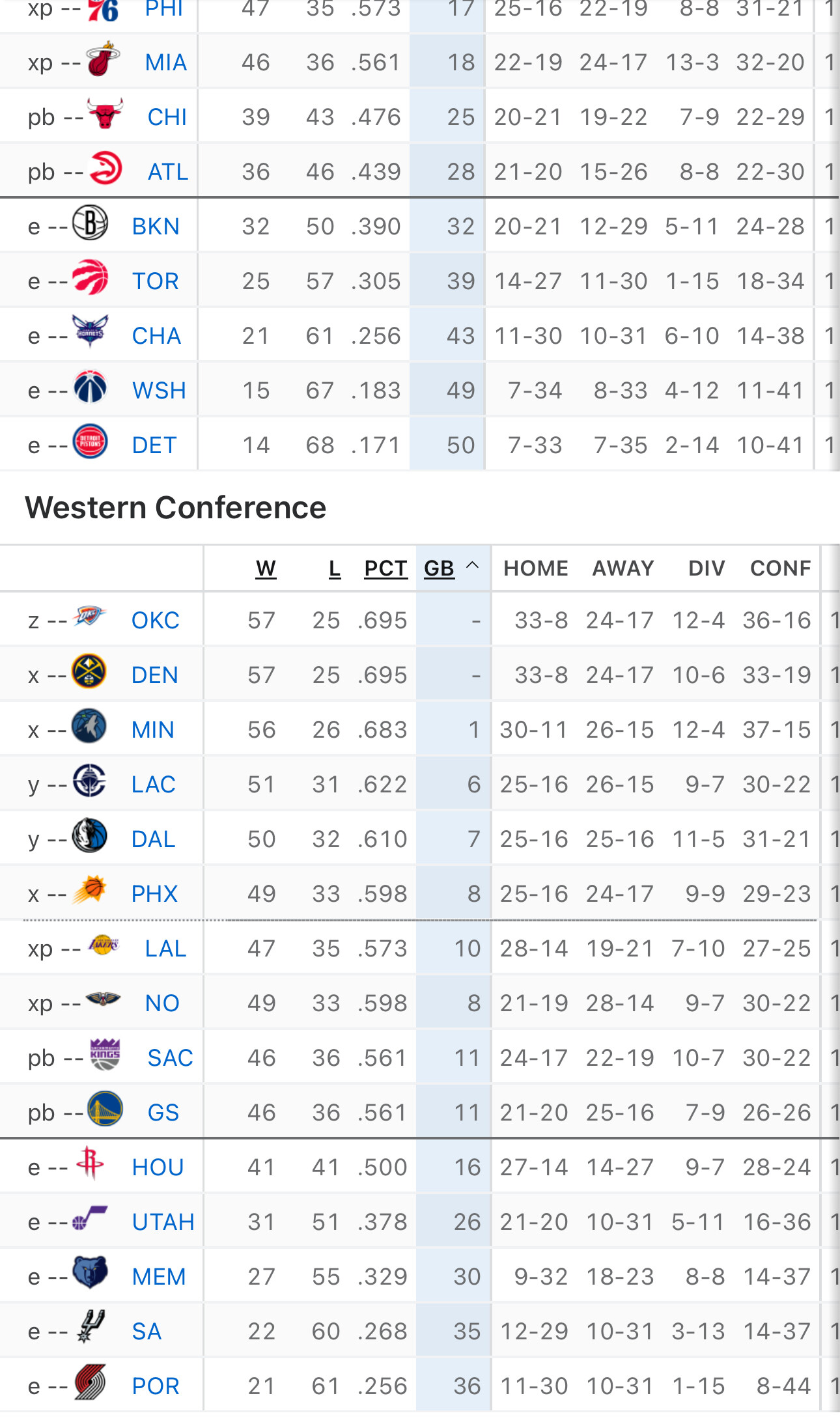Click the Memphis Grizzlies logo icon
The height and width of the screenshot is (1424, 840).
pyautogui.click(x=90, y=1273)
